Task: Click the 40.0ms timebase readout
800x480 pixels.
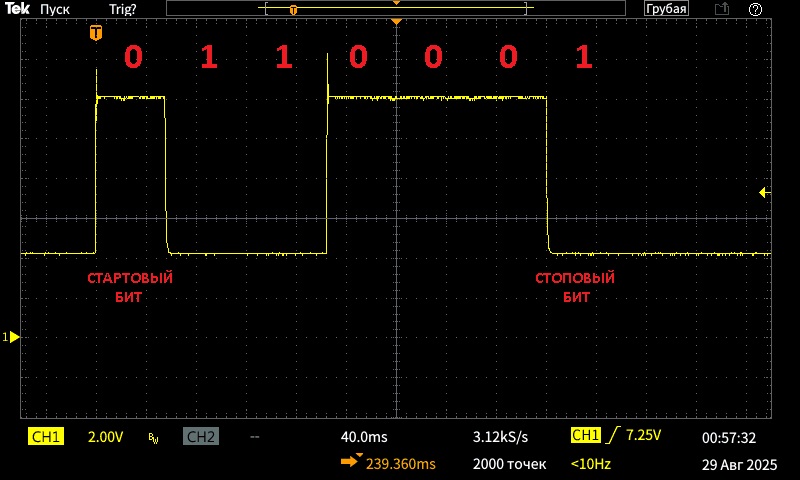Action: [364, 437]
